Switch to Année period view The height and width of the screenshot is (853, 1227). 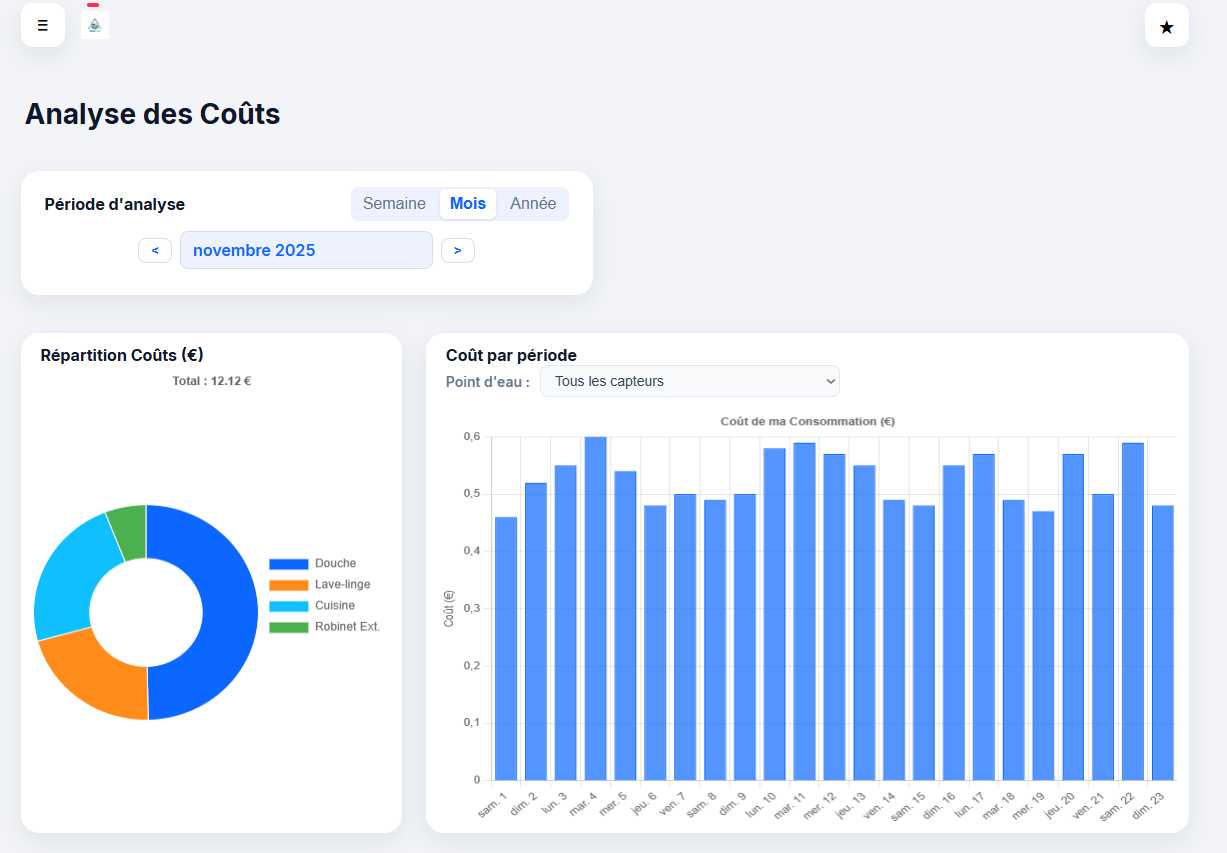click(533, 204)
